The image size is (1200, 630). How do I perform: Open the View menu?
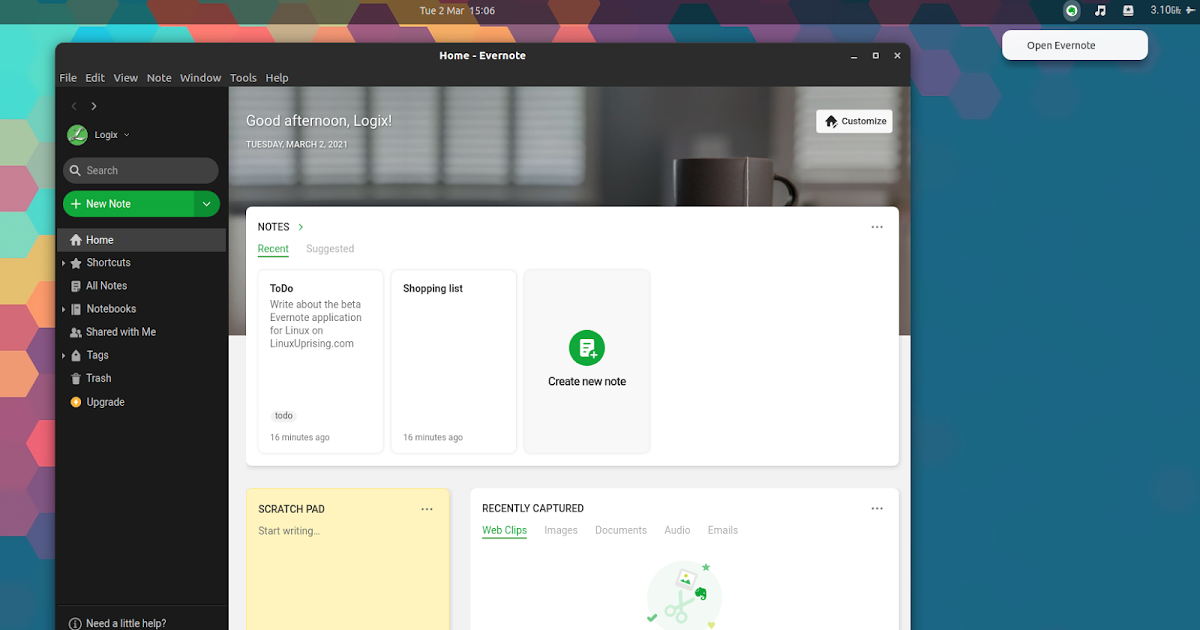[x=126, y=78]
